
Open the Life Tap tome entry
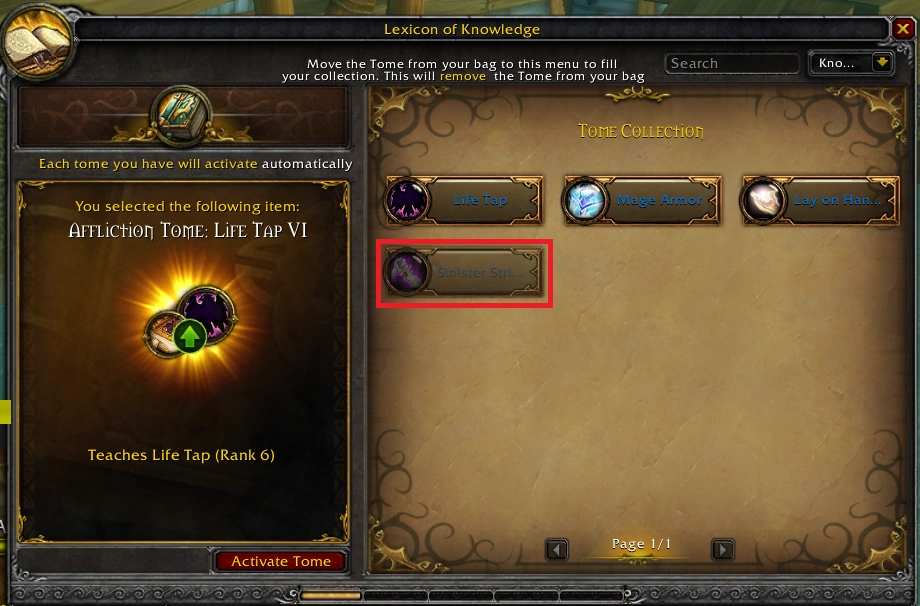tap(464, 200)
